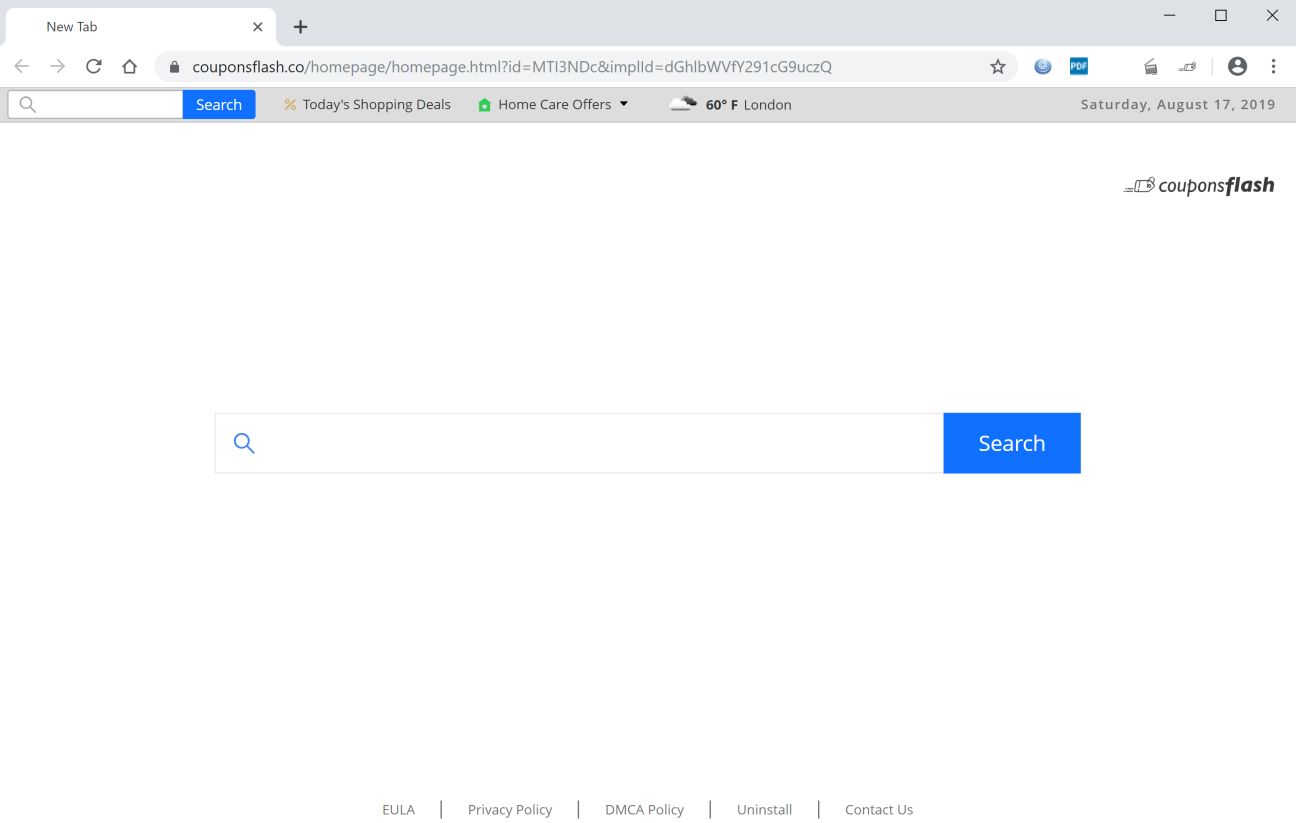This screenshot has height=823, width=1296.
Task: Open the blue globe extension icon
Action: point(1043,66)
